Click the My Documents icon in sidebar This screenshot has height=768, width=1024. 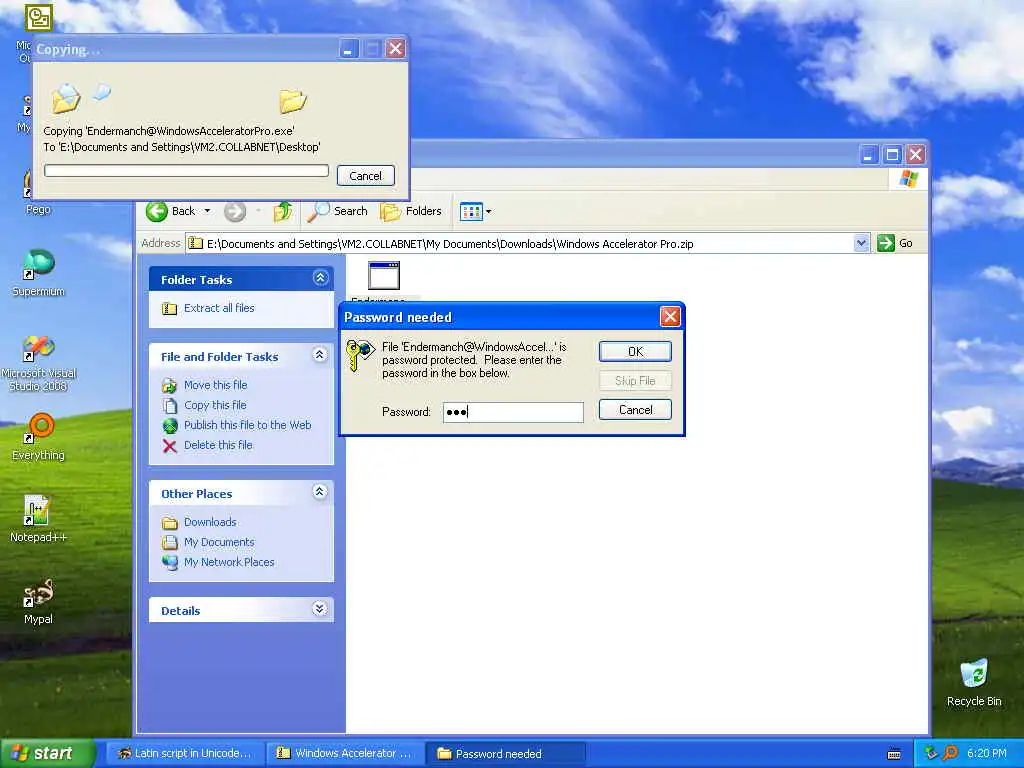[x=170, y=542]
